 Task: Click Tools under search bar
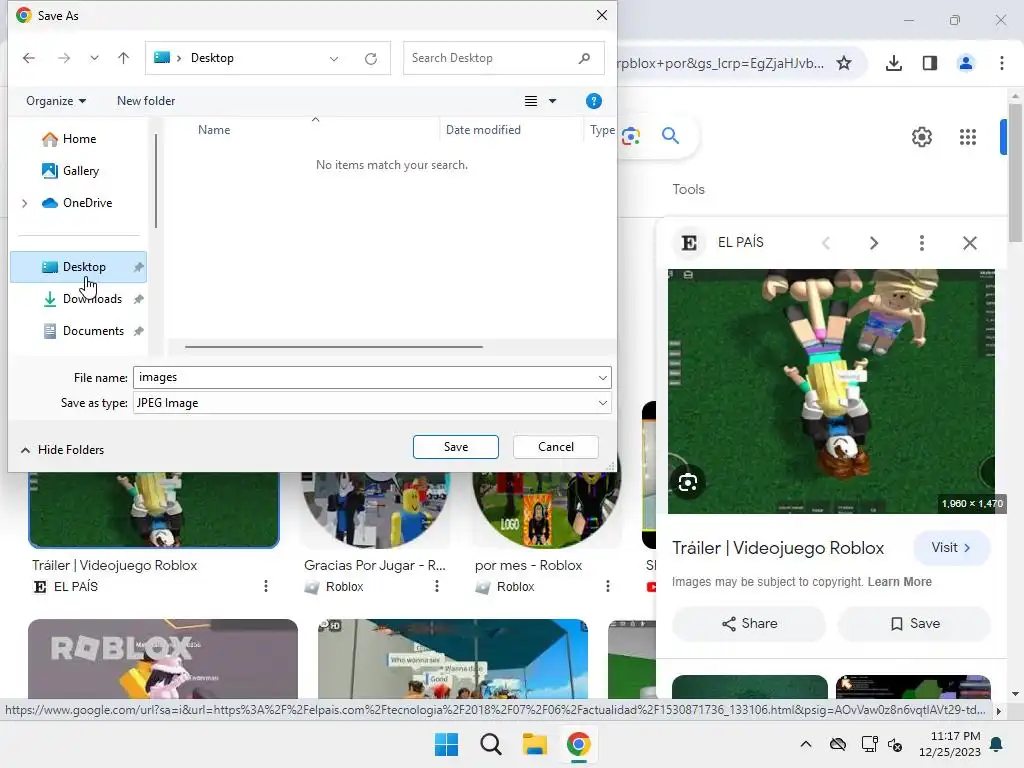click(x=688, y=189)
